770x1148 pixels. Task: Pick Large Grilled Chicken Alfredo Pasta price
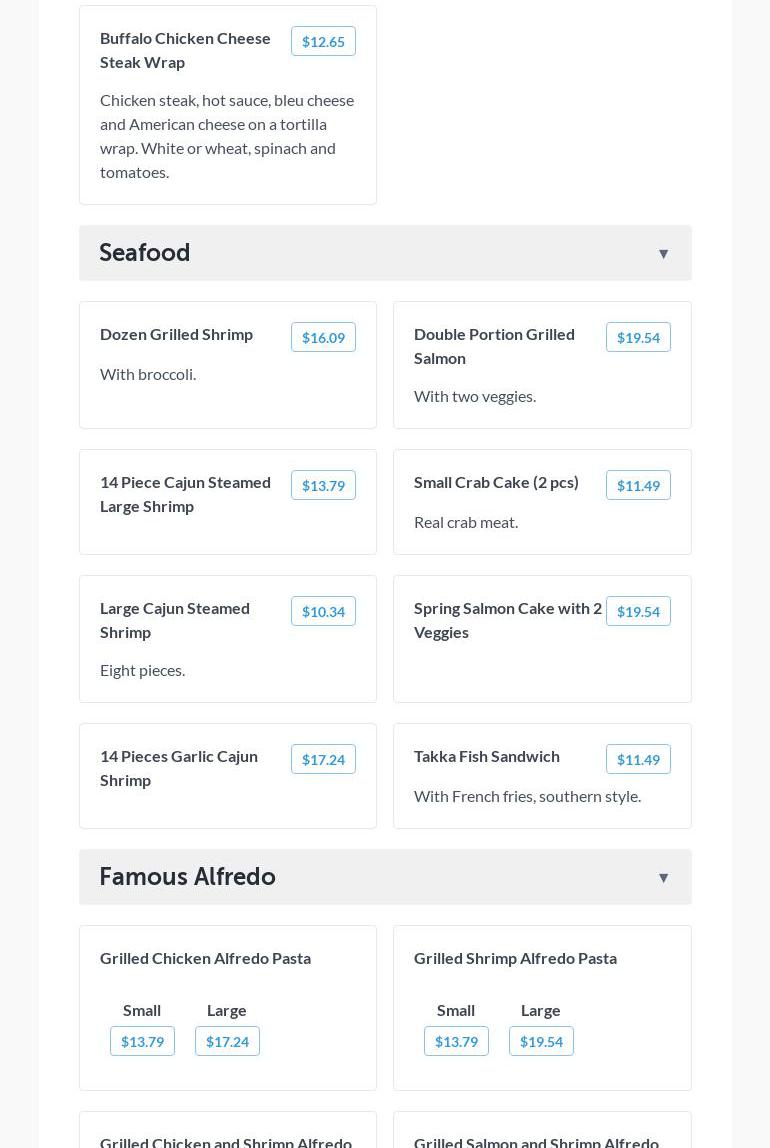[227, 1041]
